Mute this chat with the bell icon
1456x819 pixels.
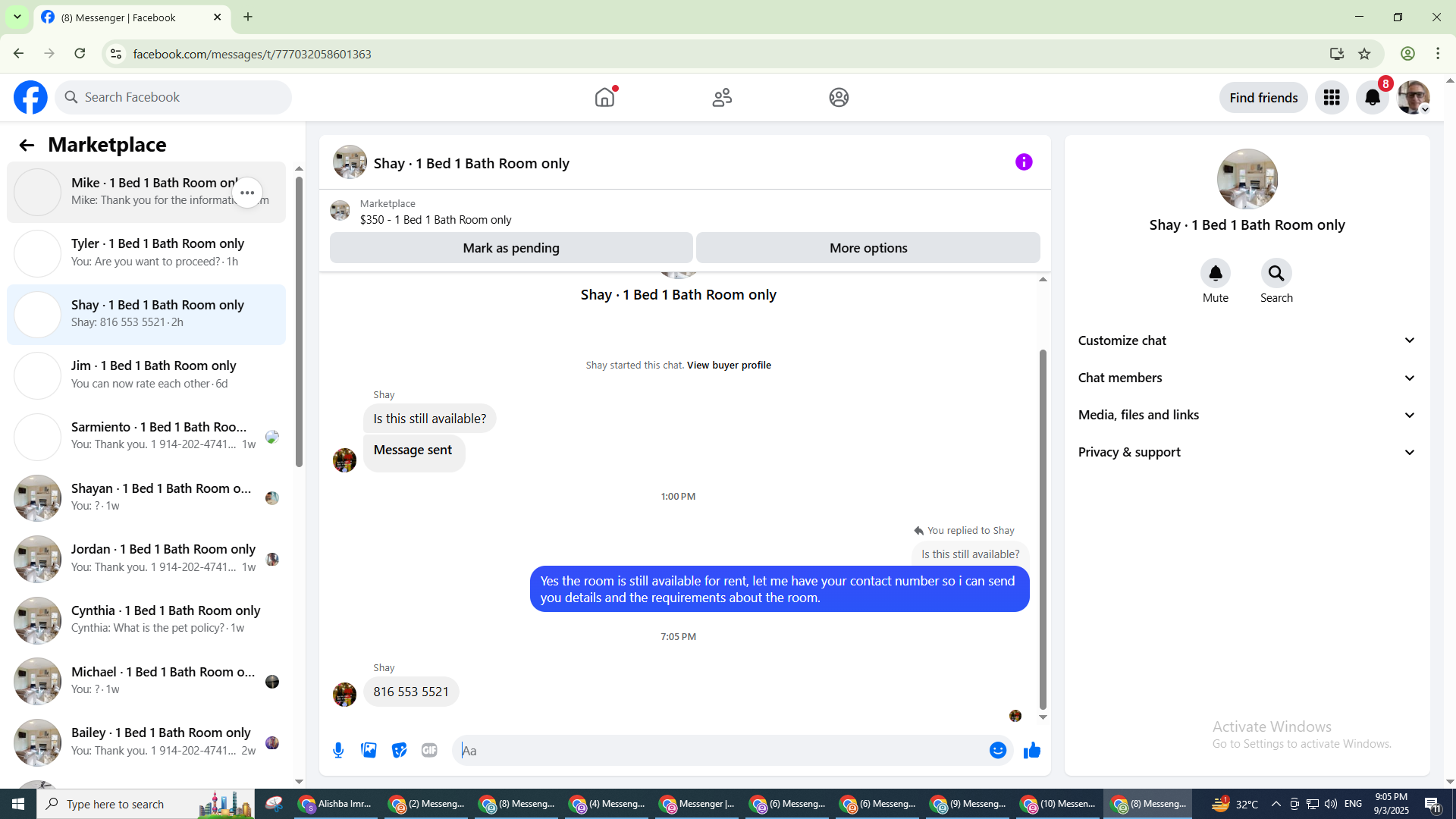click(1215, 273)
